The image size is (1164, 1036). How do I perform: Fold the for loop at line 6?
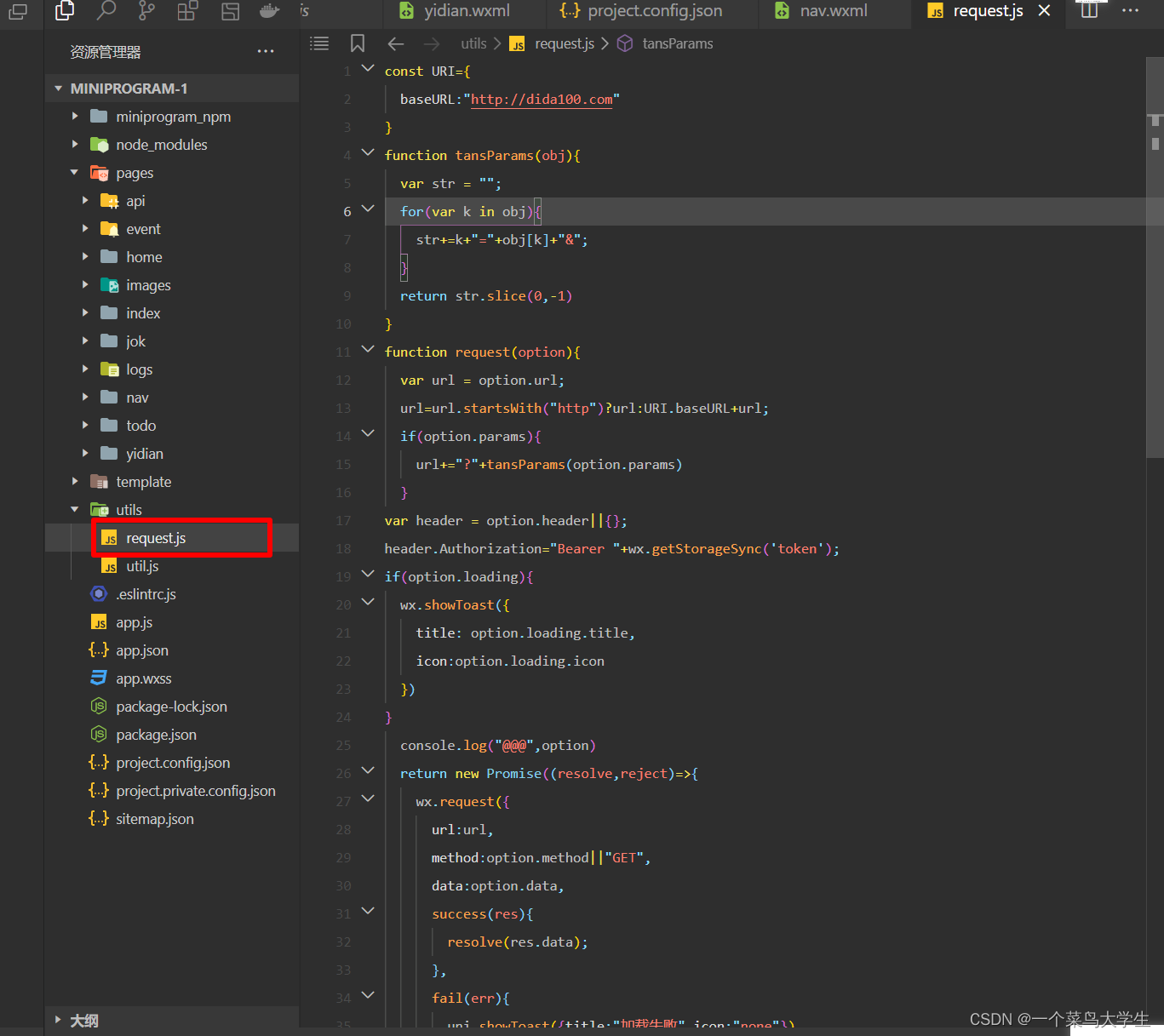[368, 209]
